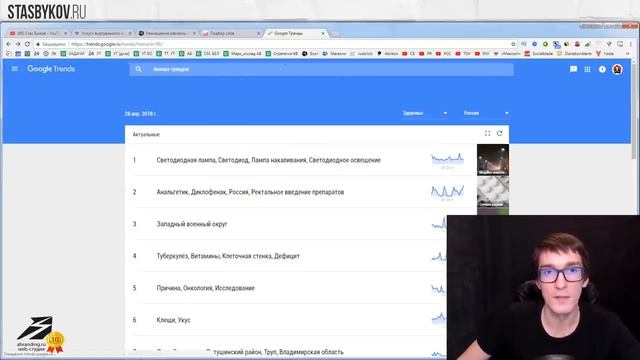Click sparkline chart of Анальгетик row
Screen dimensions: 640x360
(447, 191)
